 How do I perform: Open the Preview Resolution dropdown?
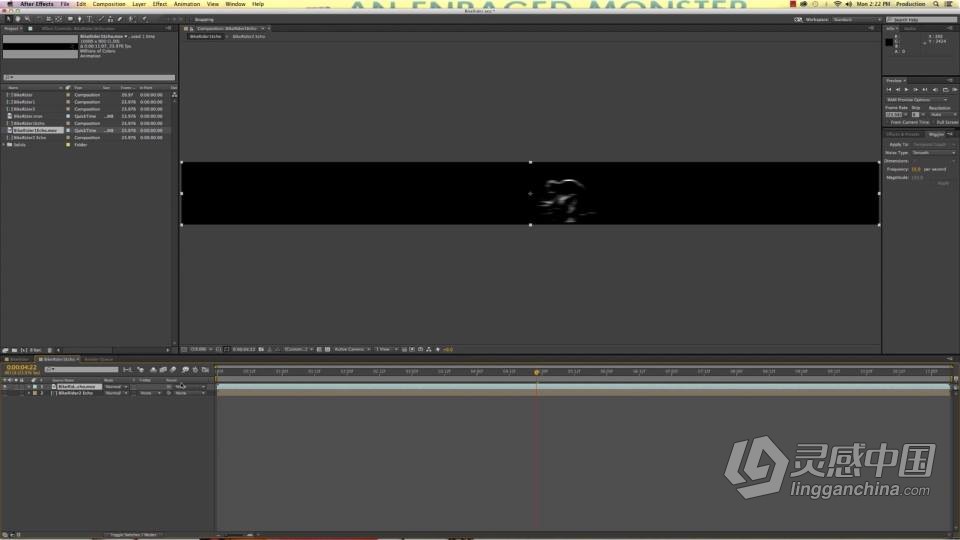[x=943, y=114]
